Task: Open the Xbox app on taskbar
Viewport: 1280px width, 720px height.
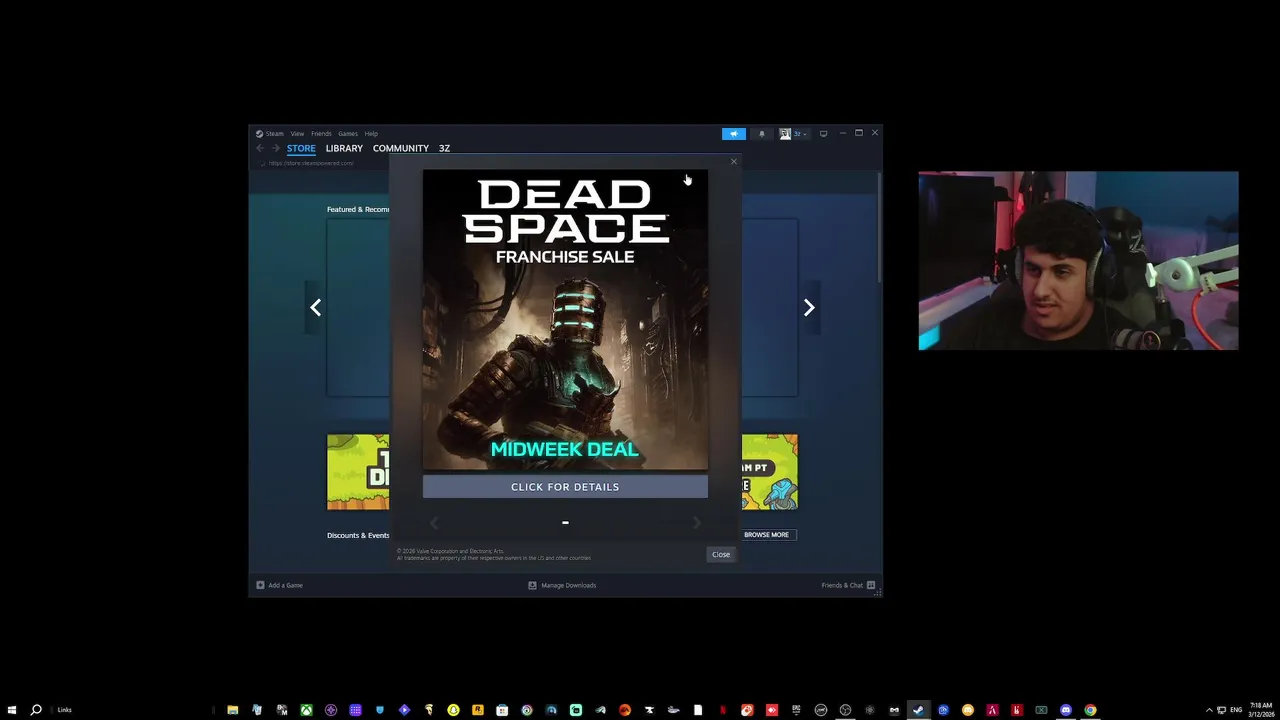Action: coord(306,710)
